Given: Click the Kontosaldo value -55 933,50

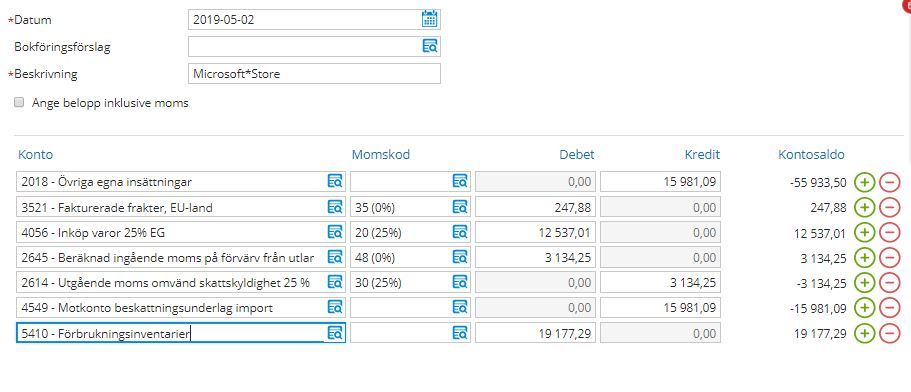Looking at the screenshot, I should 818,182.
